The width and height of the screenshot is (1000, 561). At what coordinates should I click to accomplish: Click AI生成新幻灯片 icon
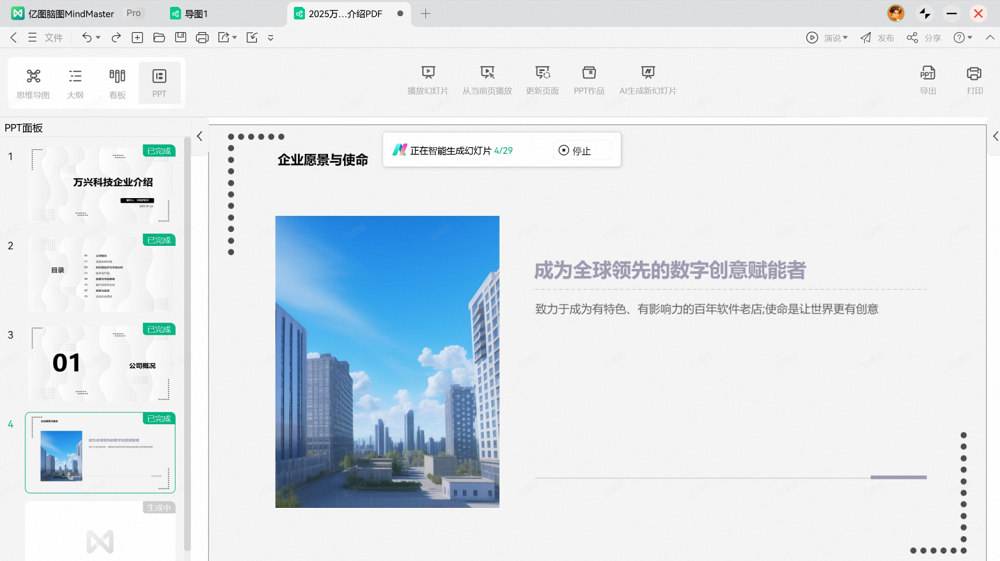pos(648,74)
